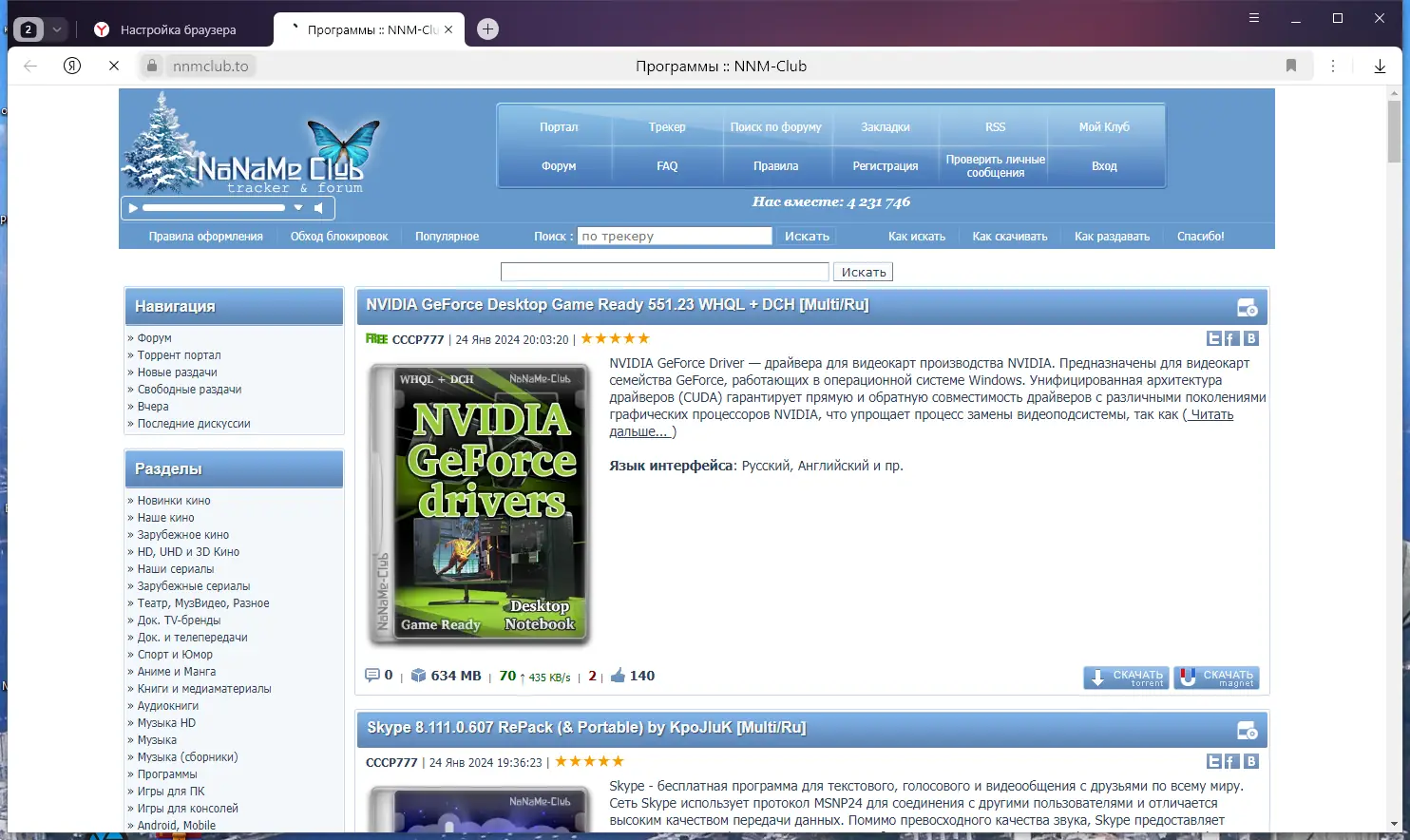The image size is (1410, 840).
Task: Rate the NVIDIA post with stars
Action: tap(615, 338)
